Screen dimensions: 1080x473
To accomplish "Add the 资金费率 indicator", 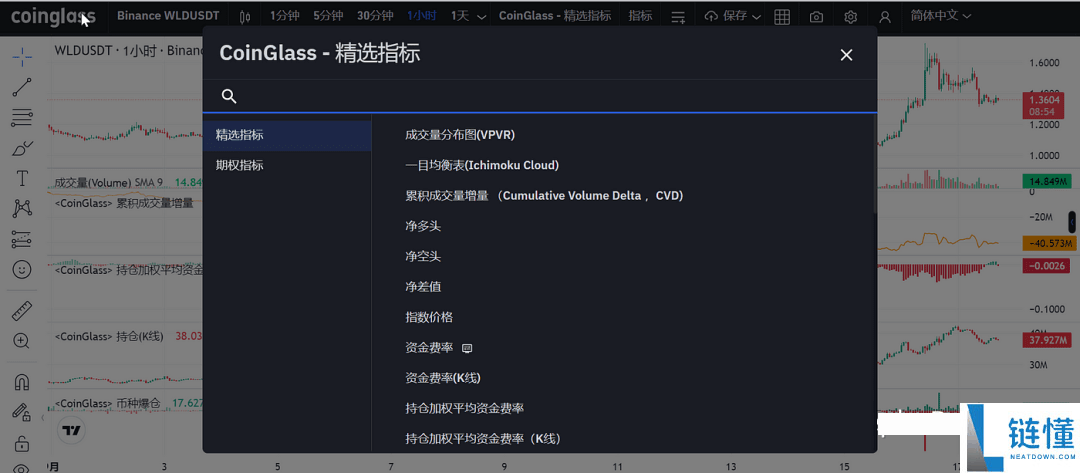I will point(429,348).
